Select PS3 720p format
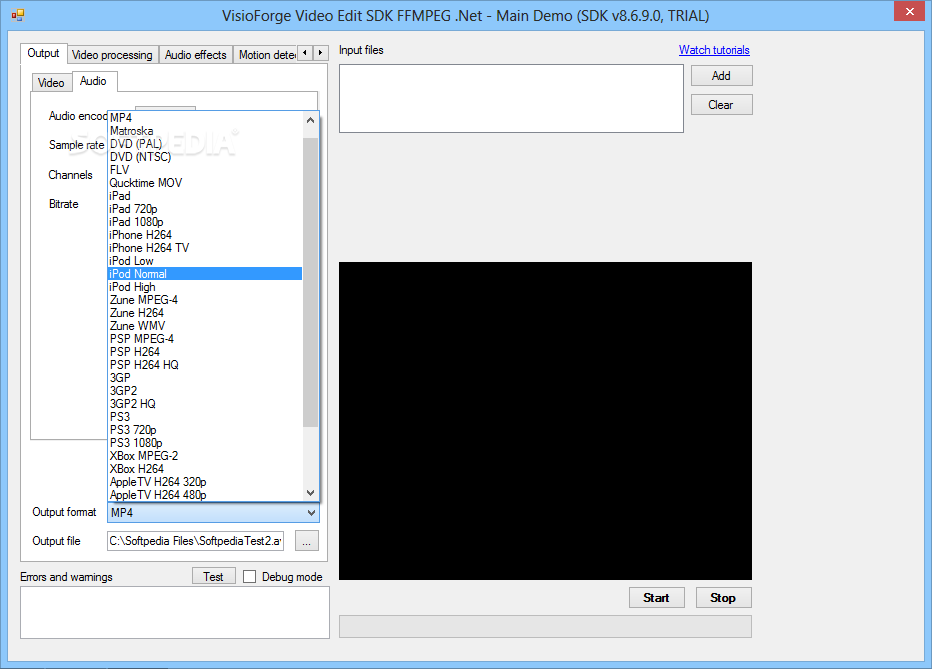This screenshot has width=932, height=669. [205, 430]
